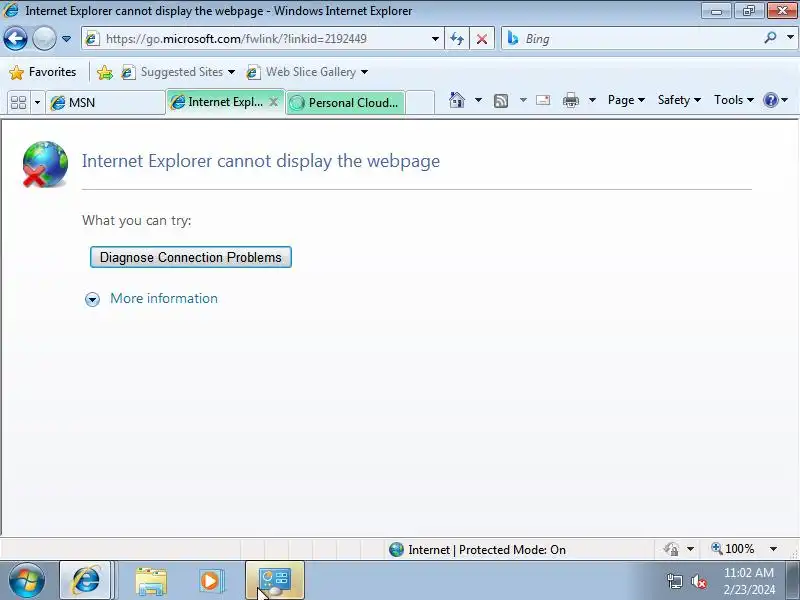The image size is (800, 600).
Task: Open the address bar autocomplete dropdown
Action: point(435,39)
